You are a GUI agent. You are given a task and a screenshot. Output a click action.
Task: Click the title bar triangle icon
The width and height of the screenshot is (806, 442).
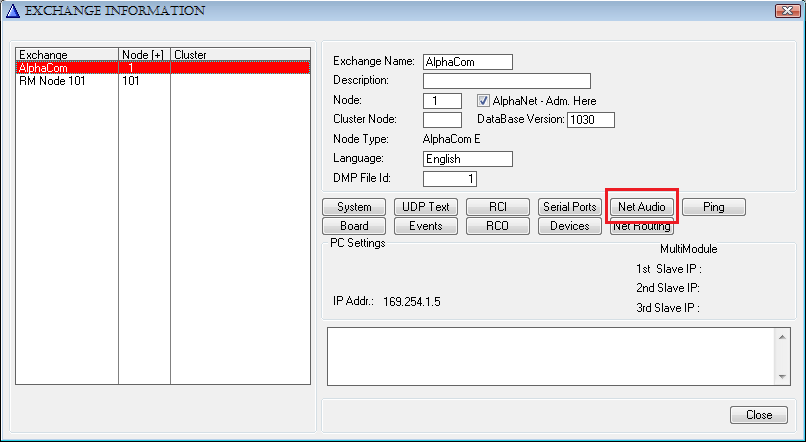[12, 11]
